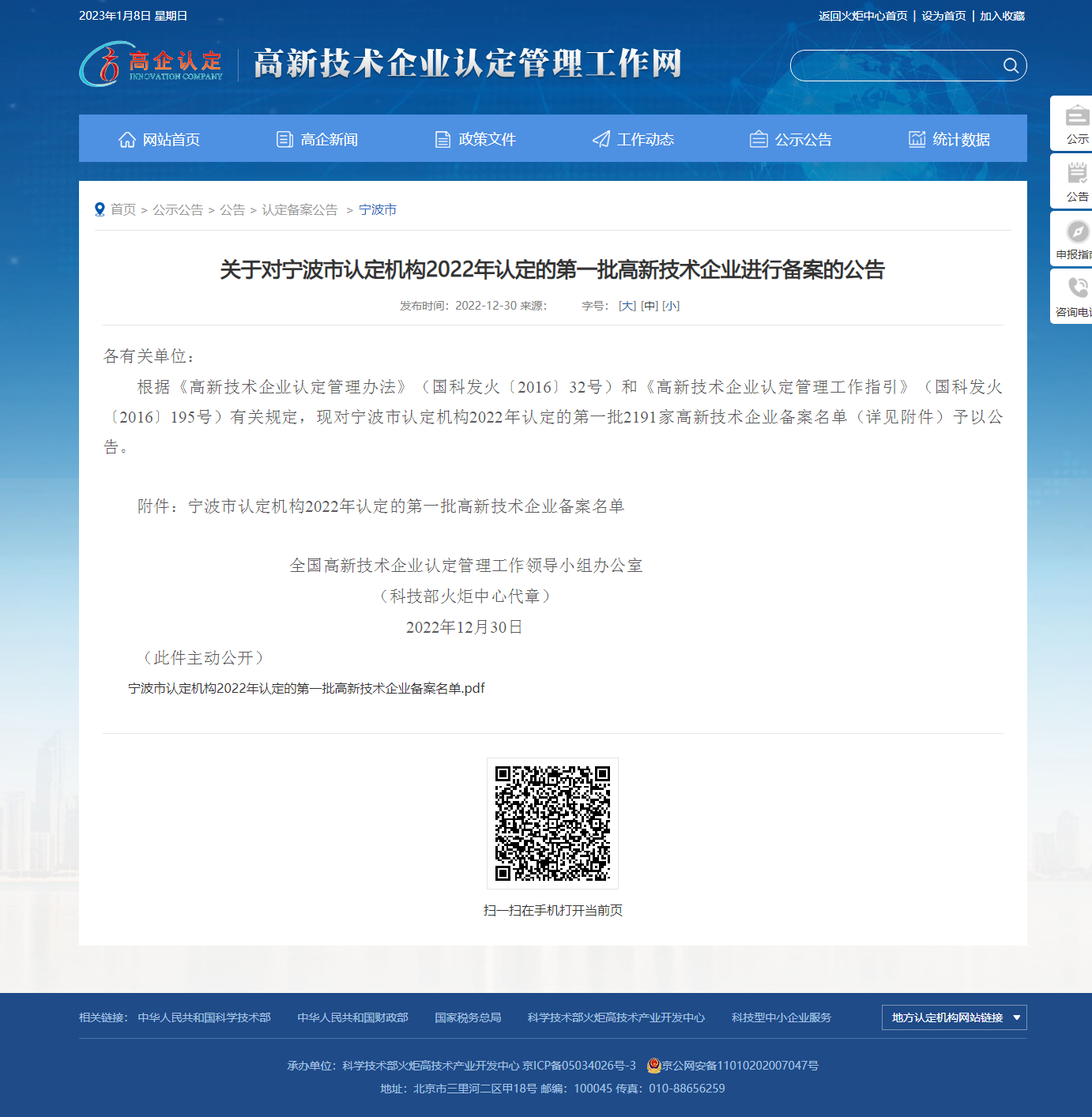This screenshot has height=1117, width=1092.
Task: Select the 公示公告 announcement icon
Action: click(x=758, y=138)
